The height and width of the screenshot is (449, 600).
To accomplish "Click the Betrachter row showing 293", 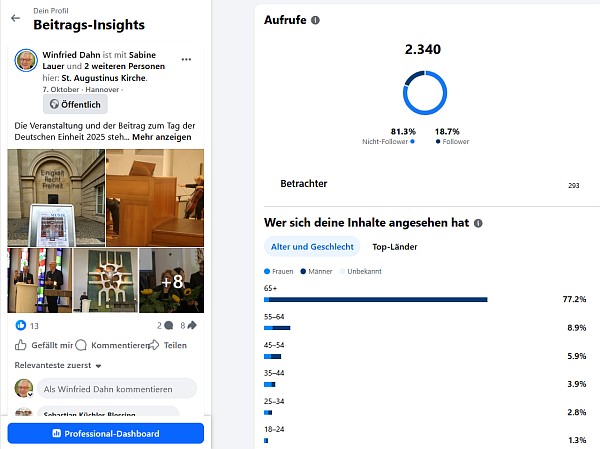I will [430, 184].
